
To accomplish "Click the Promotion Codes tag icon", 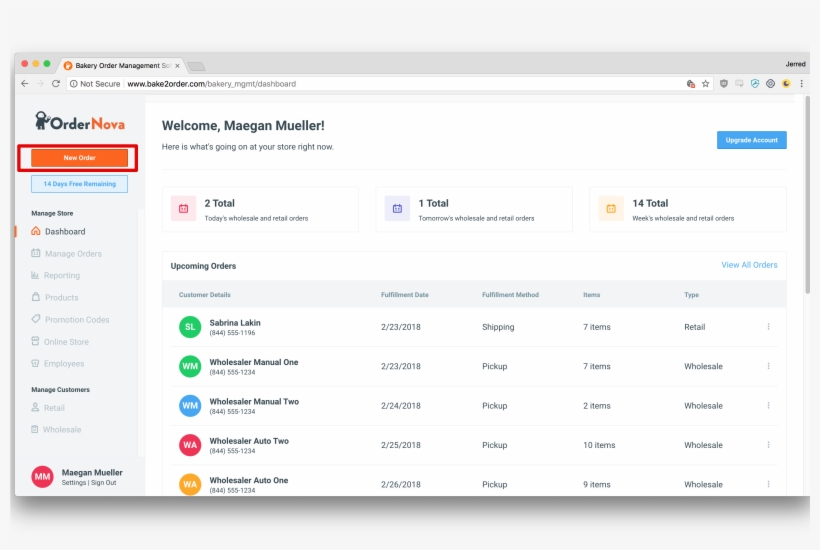I will coord(36,320).
